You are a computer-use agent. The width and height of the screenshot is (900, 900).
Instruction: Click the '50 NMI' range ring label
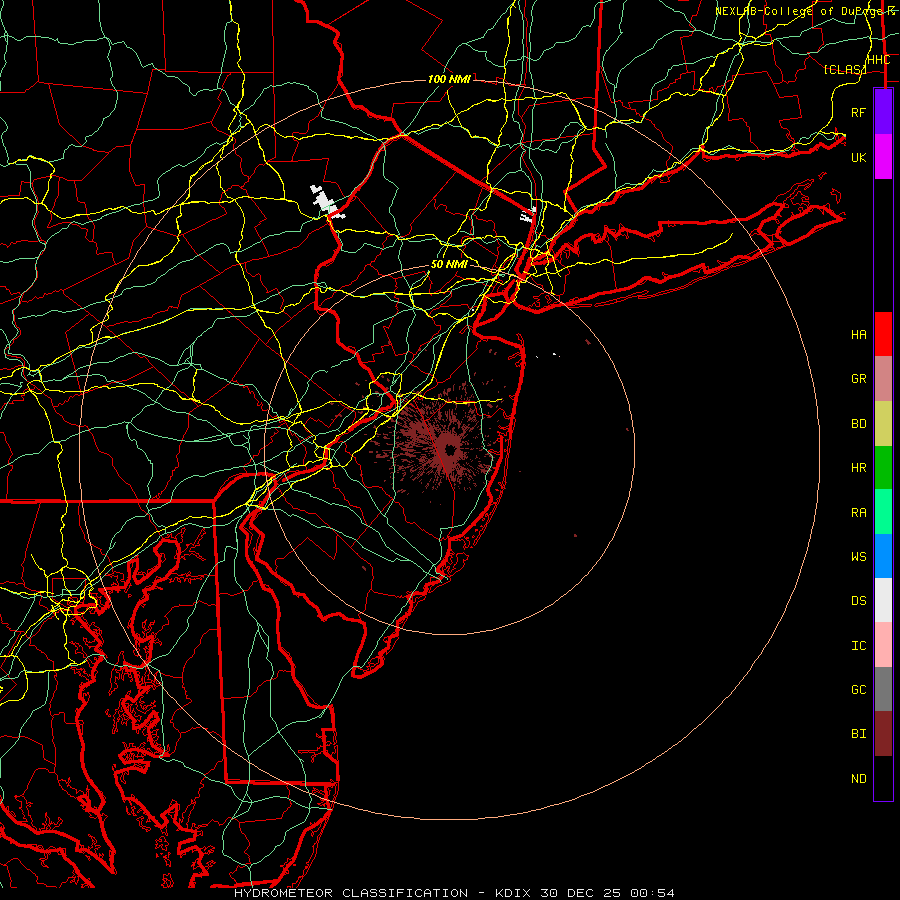point(449,264)
